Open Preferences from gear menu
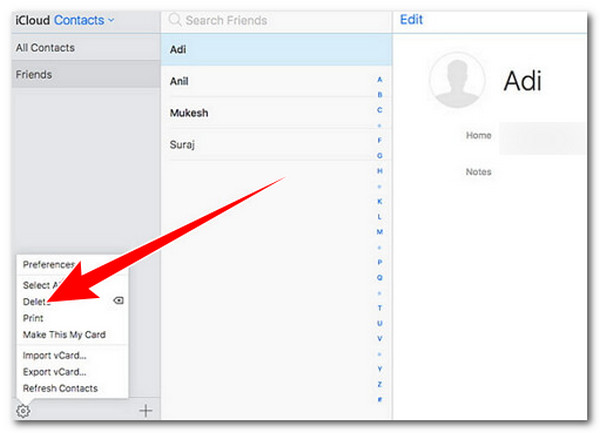Viewport: 600px width, 433px height. pyautogui.click(x=48, y=265)
